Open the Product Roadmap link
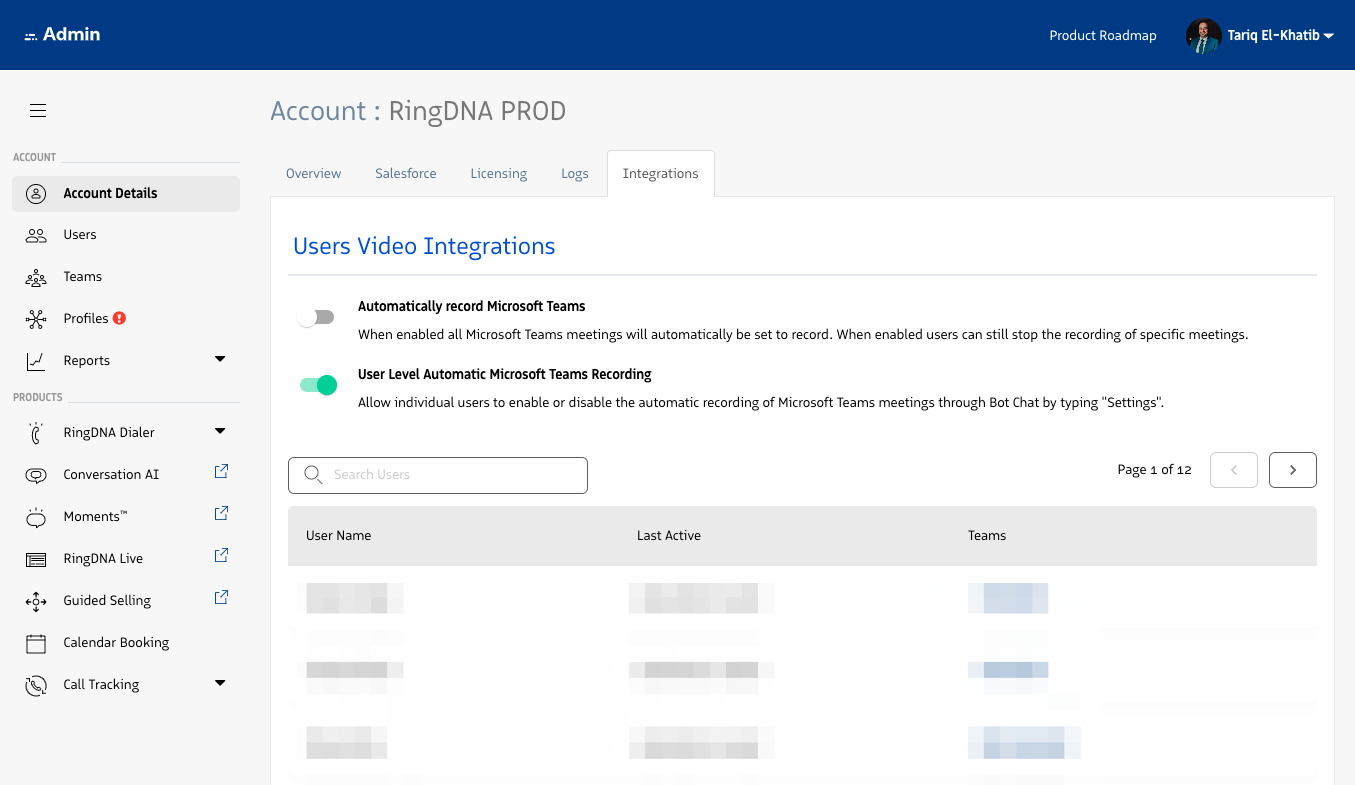This screenshot has height=785, width=1355. coord(1102,36)
